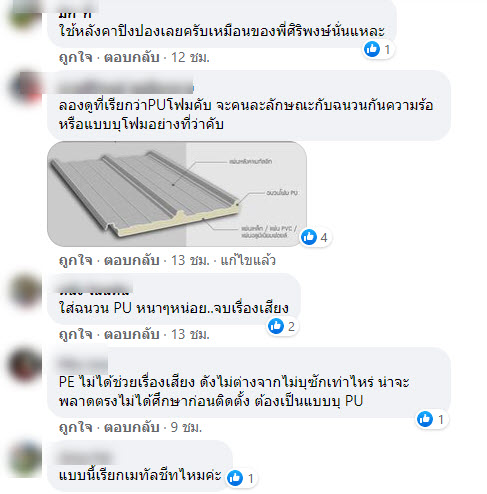The width and height of the screenshot is (487, 494).
Task: Click ถูกใจ under the 12 ชม. comment
Action: tap(76, 57)
